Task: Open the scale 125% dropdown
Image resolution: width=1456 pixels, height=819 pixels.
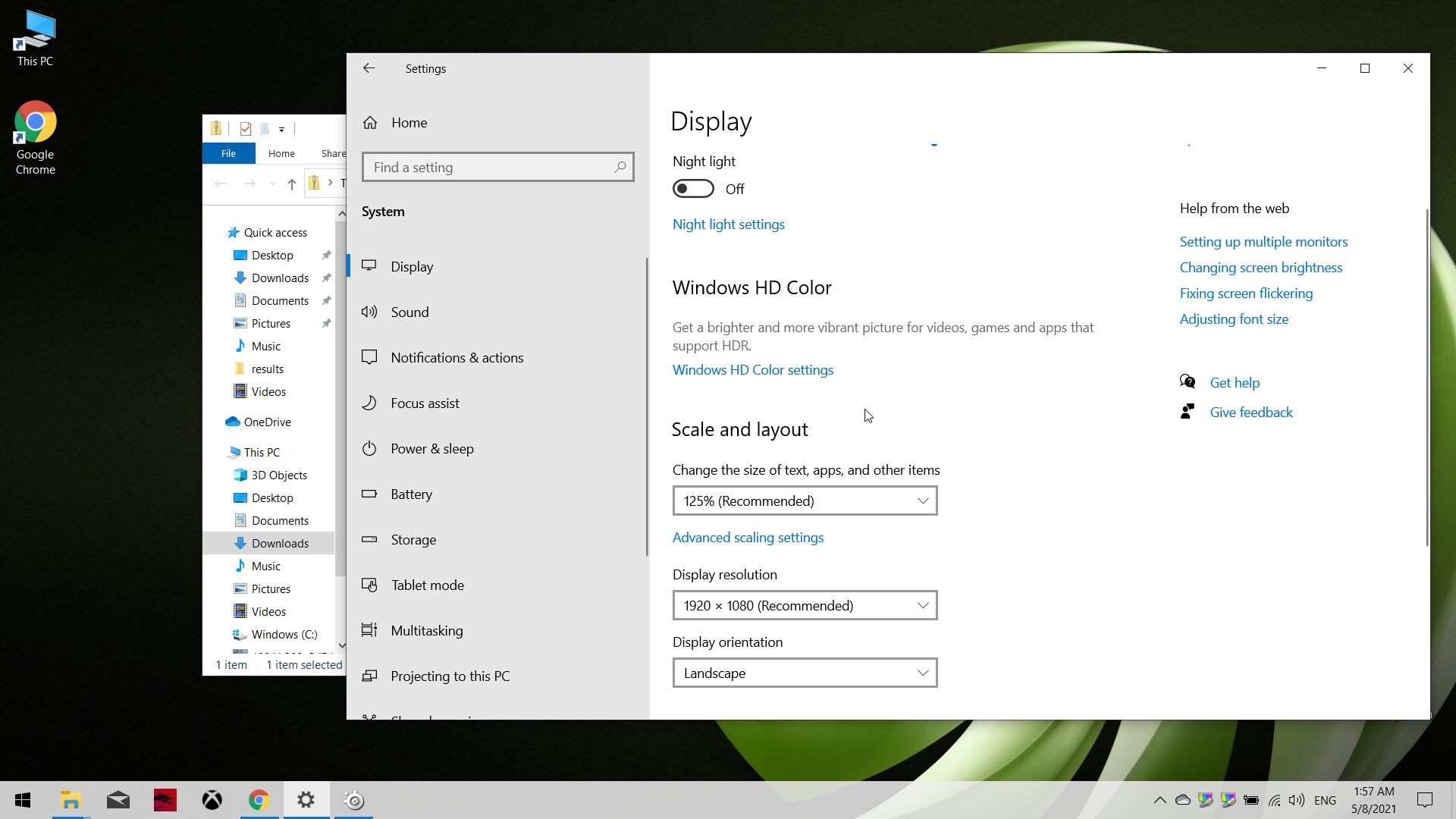Action: point(805,500)
